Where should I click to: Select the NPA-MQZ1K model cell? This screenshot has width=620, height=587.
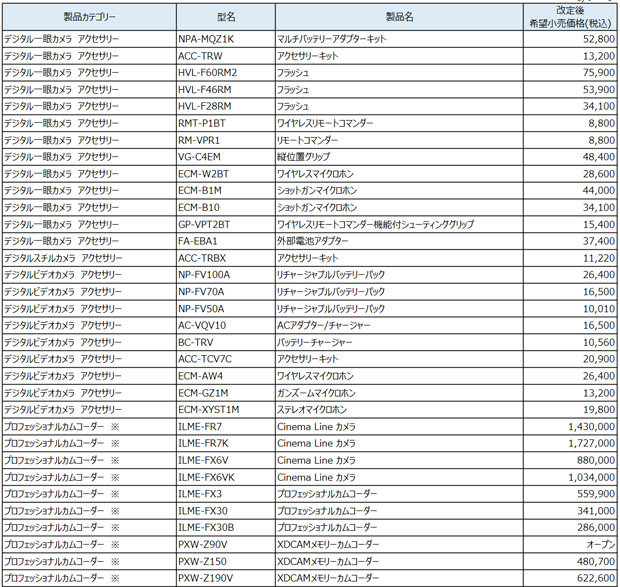click(x=226, y=39)
